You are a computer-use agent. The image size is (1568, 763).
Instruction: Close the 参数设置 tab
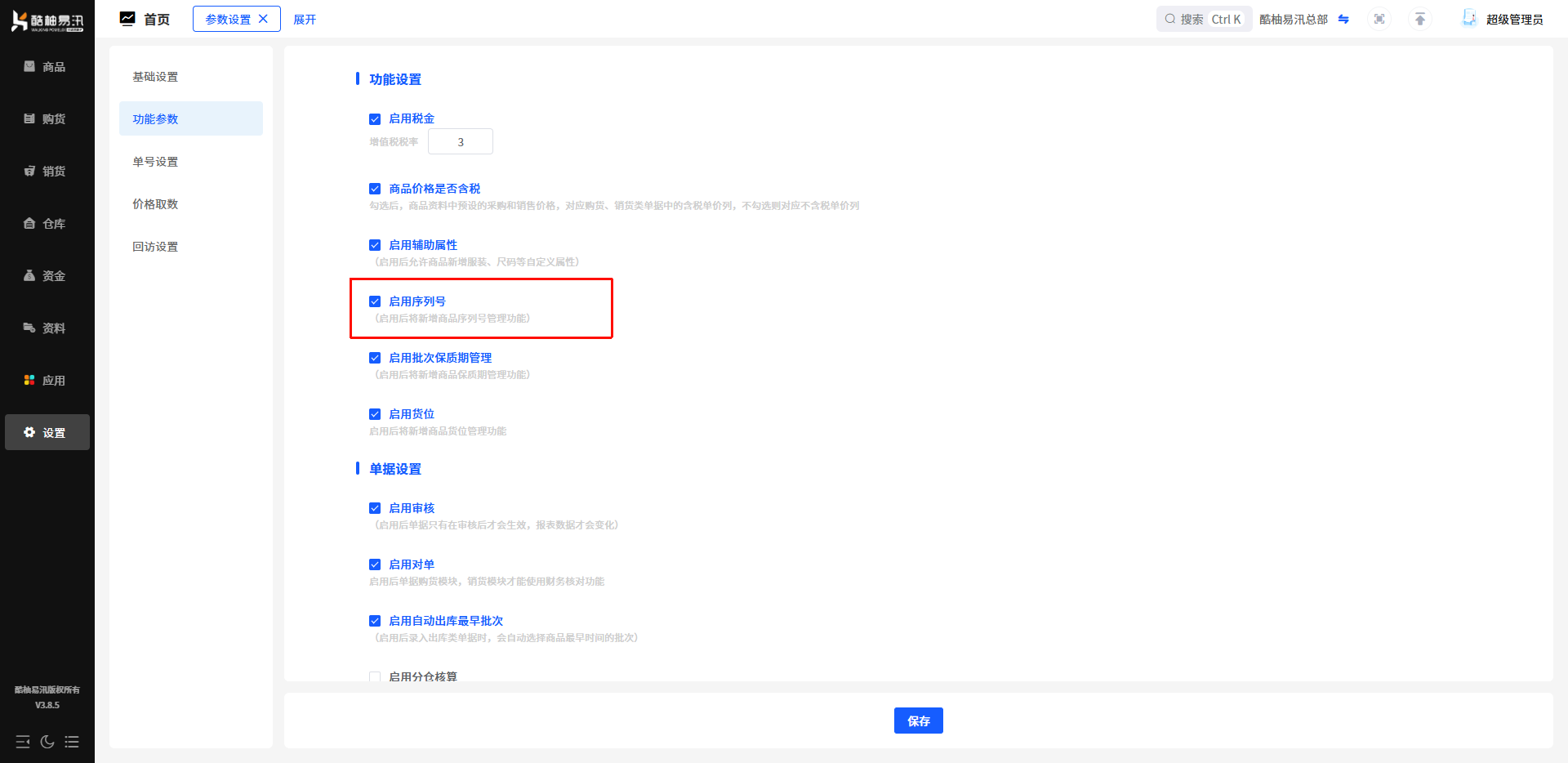(263, 19)
